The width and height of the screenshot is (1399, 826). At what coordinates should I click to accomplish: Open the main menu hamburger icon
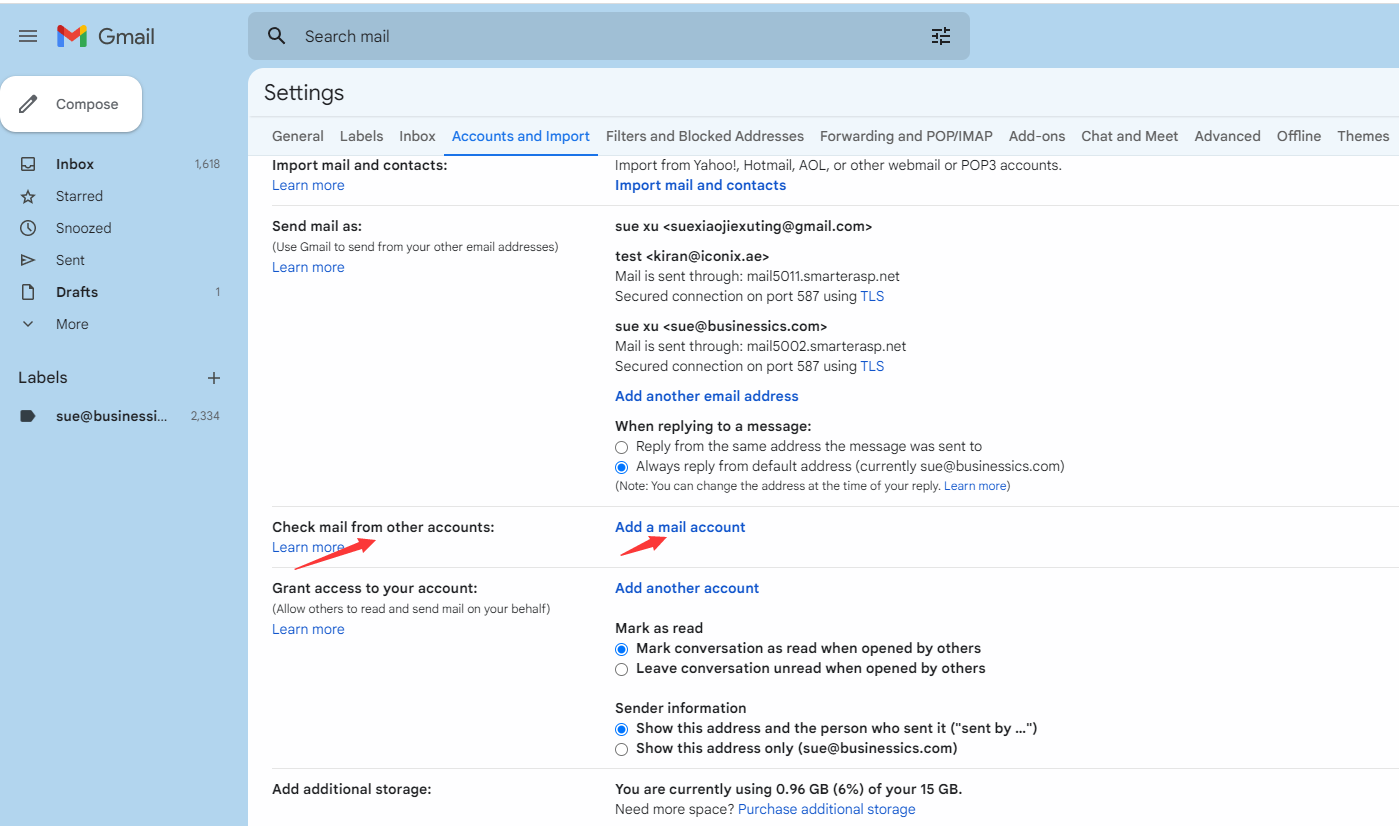click(x=28, y=36)
